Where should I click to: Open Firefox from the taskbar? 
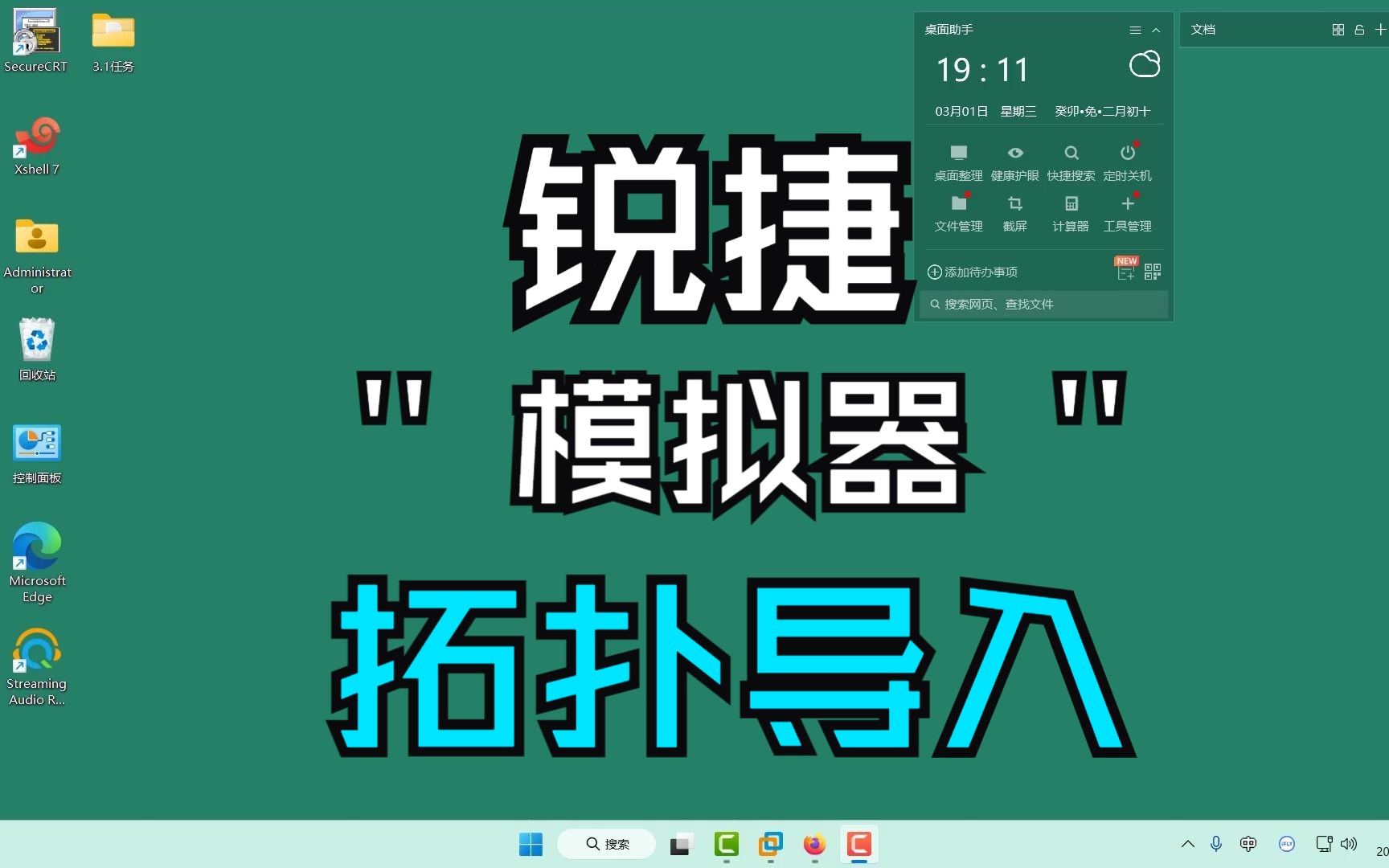click(814, 844)
